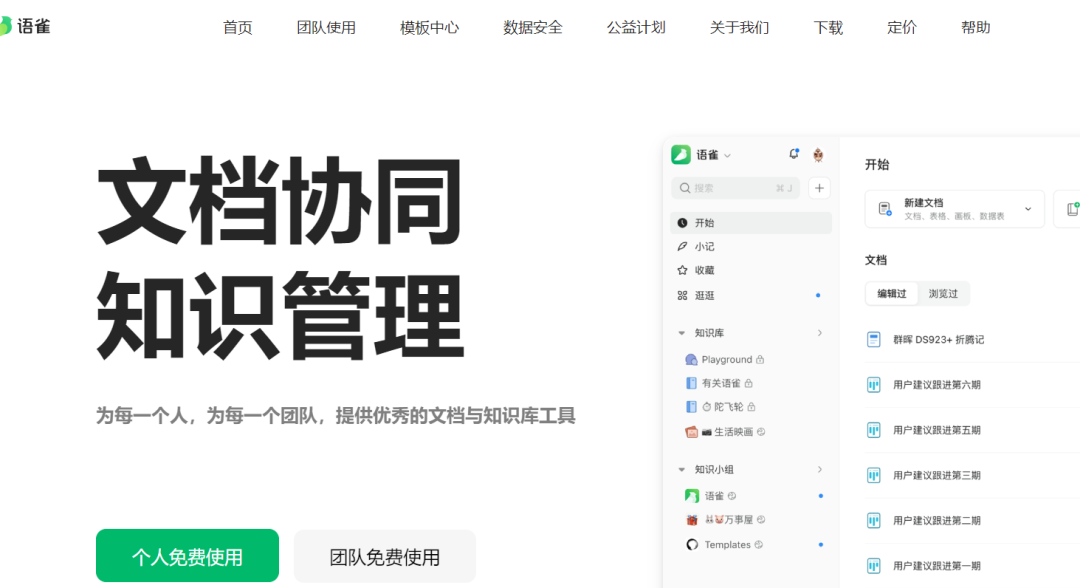Viewport: 1080px width, 588px height.
Task: Click the feather icon next to 小记
Action: [682, 246]
